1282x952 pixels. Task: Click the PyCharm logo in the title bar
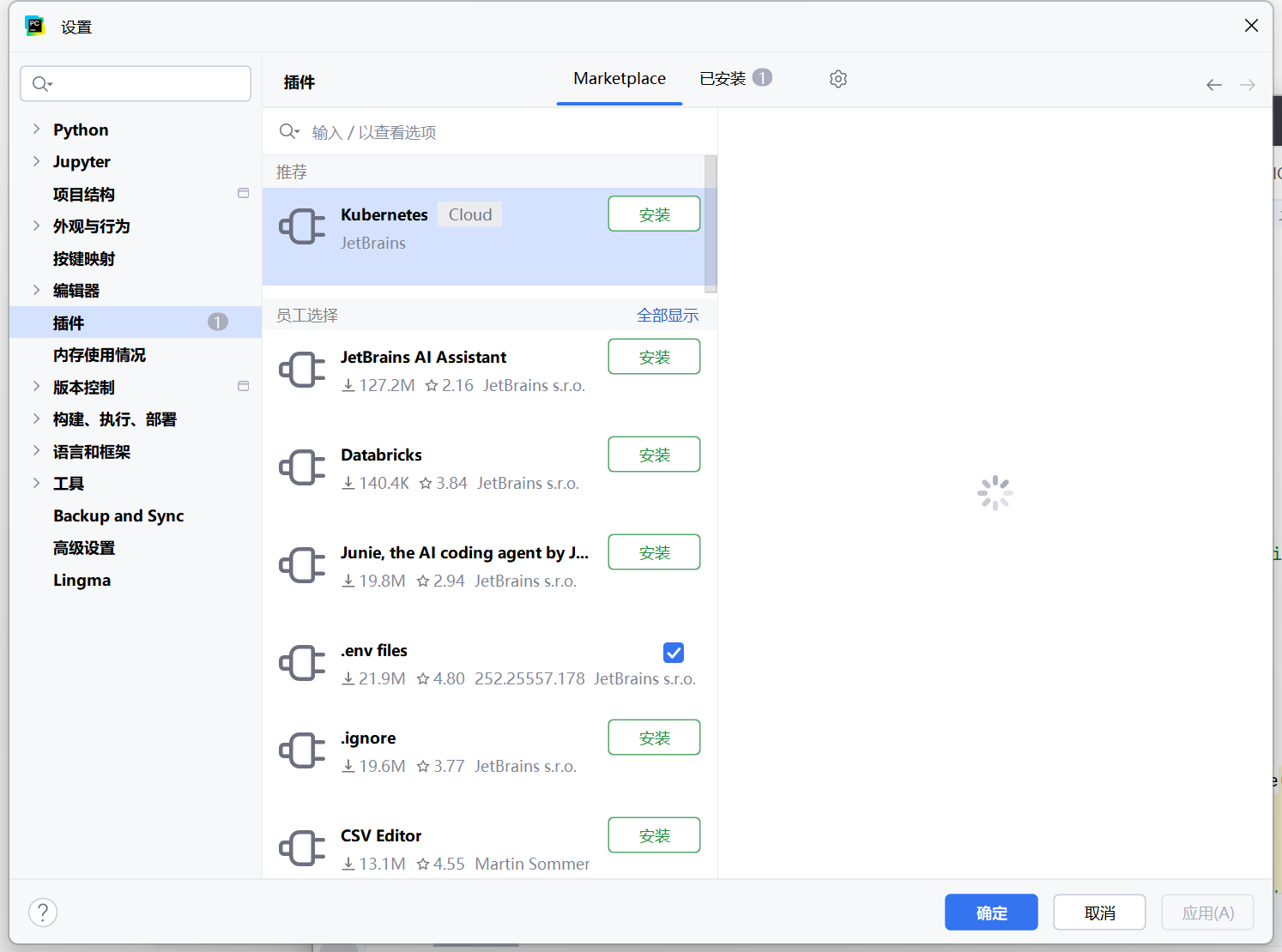35,26
